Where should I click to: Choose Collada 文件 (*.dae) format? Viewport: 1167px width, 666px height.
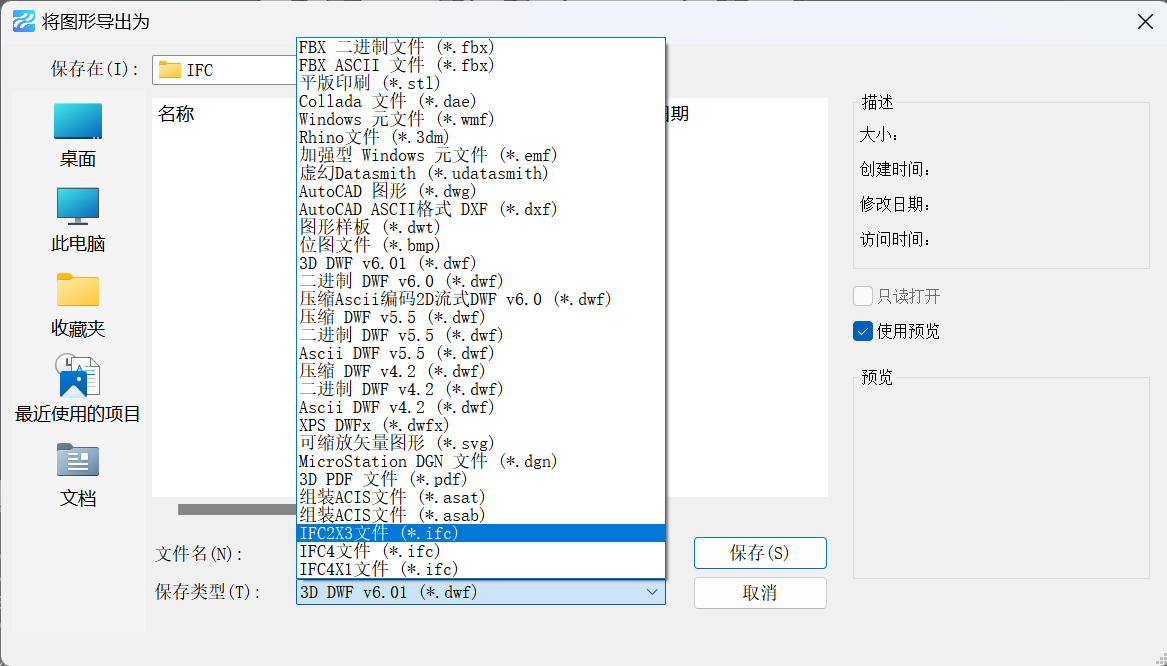click(x=481, y=101)
